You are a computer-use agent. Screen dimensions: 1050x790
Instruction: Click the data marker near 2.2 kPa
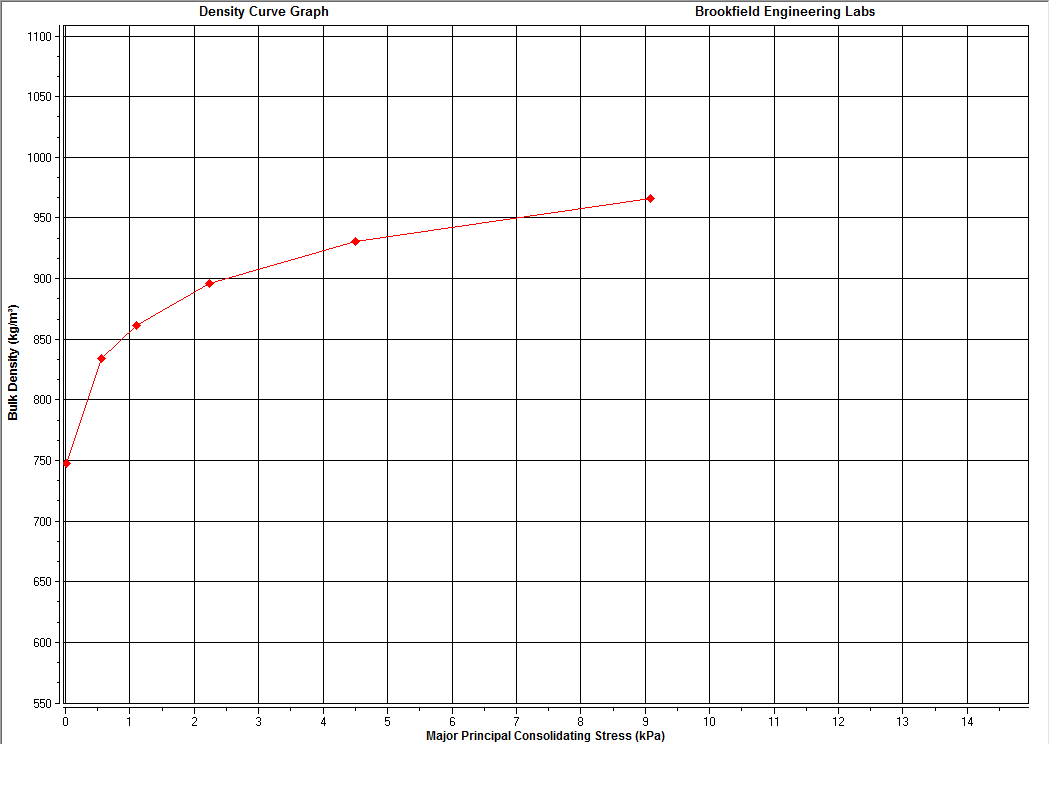click(x=210, y=282)
